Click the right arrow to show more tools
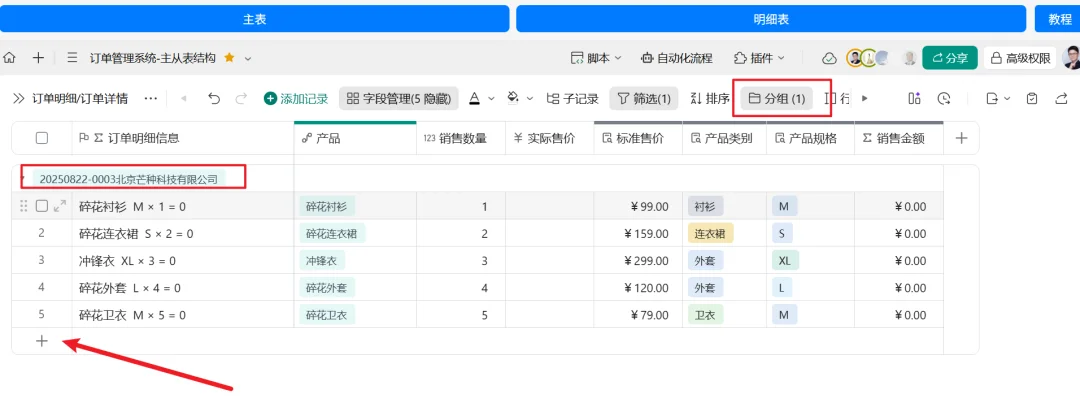This screenshot has height=416, width=1080. click(x=864, y=98)
